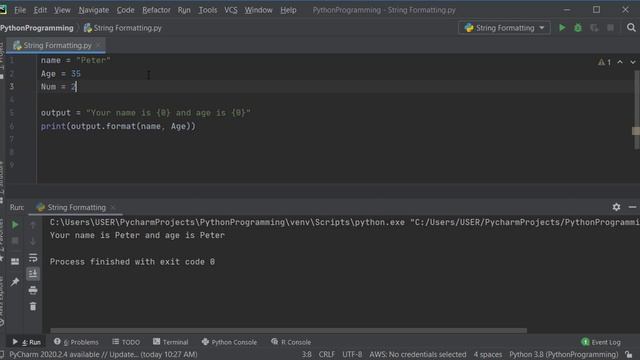
Task: Click the 3:8 line-column indicator
Action: [307, 355]
